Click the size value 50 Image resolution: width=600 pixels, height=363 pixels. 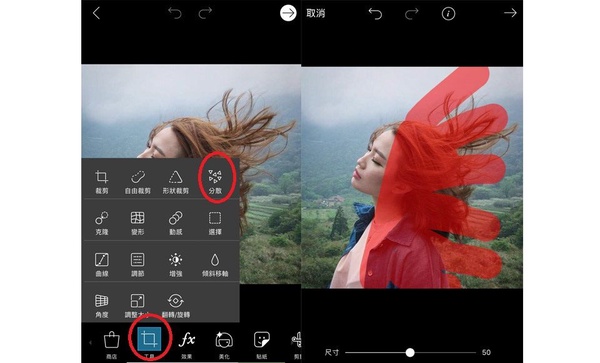486,352
